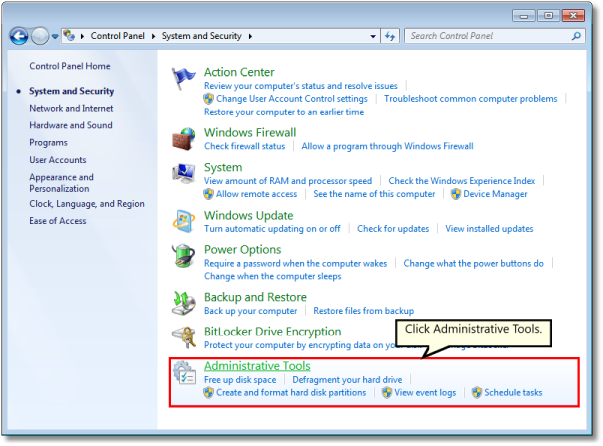Click the Administrative Tools gear icon
The height and width of the screenshot is (446, 603).
(x=184, y=372)
